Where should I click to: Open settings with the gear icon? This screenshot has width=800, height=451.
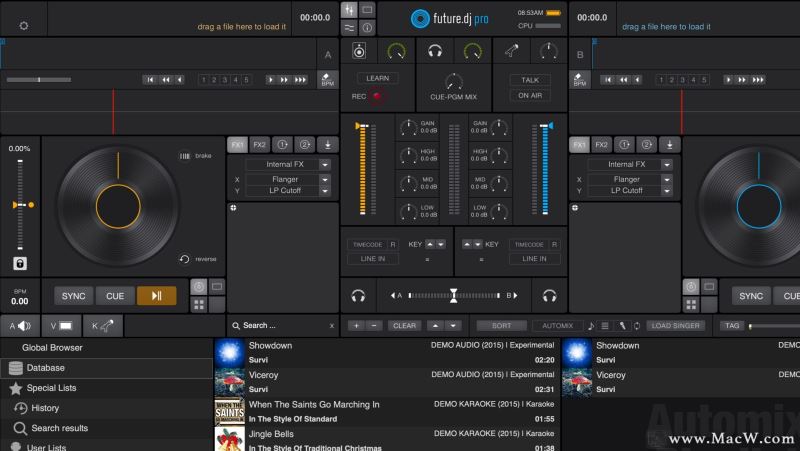pos(23,26)
